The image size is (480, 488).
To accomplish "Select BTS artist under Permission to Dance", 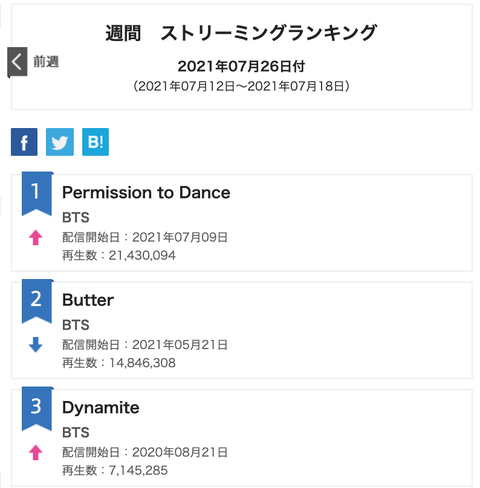I will click(76, 217).
